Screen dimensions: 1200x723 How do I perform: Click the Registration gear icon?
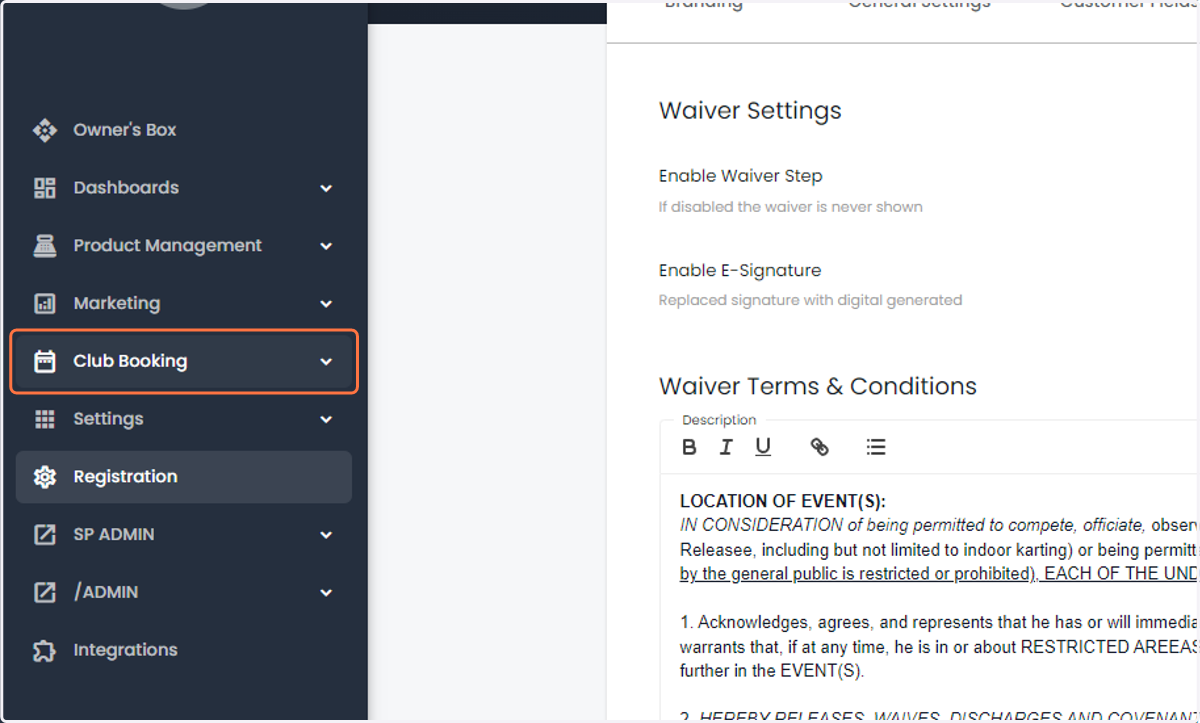(44, 477)
